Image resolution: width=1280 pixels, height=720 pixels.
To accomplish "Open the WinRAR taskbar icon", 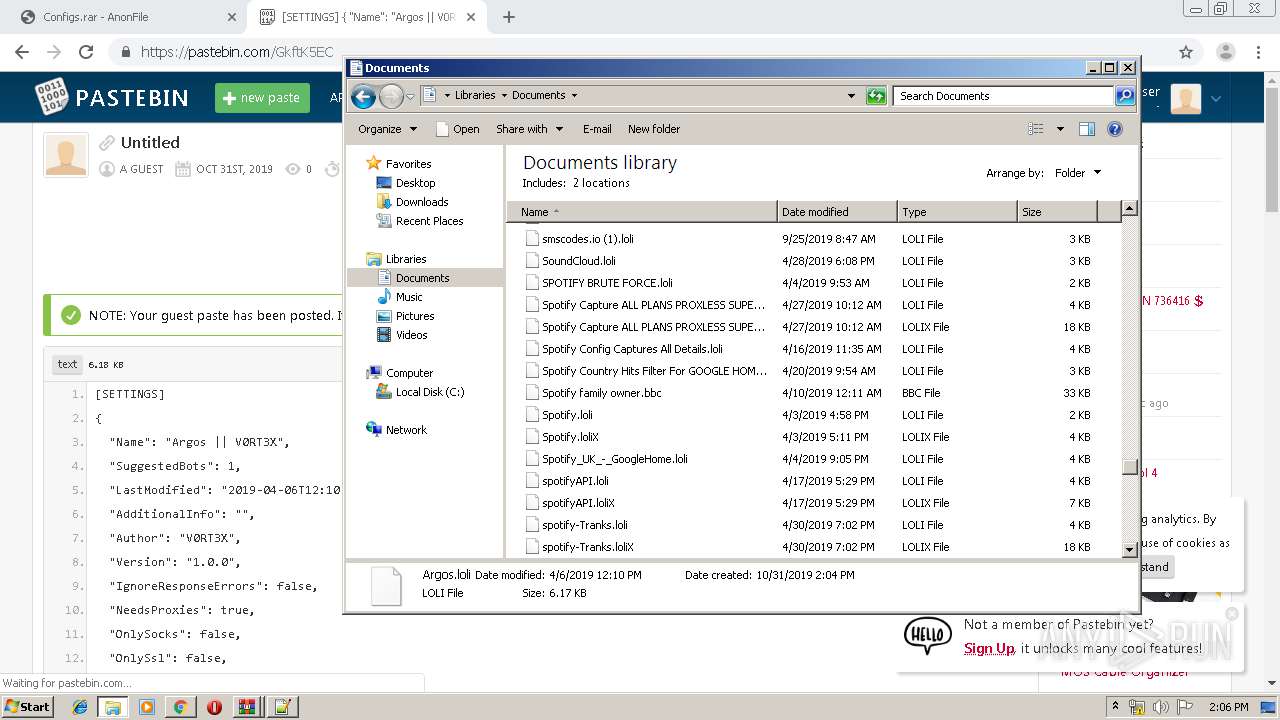I will 247,707.
